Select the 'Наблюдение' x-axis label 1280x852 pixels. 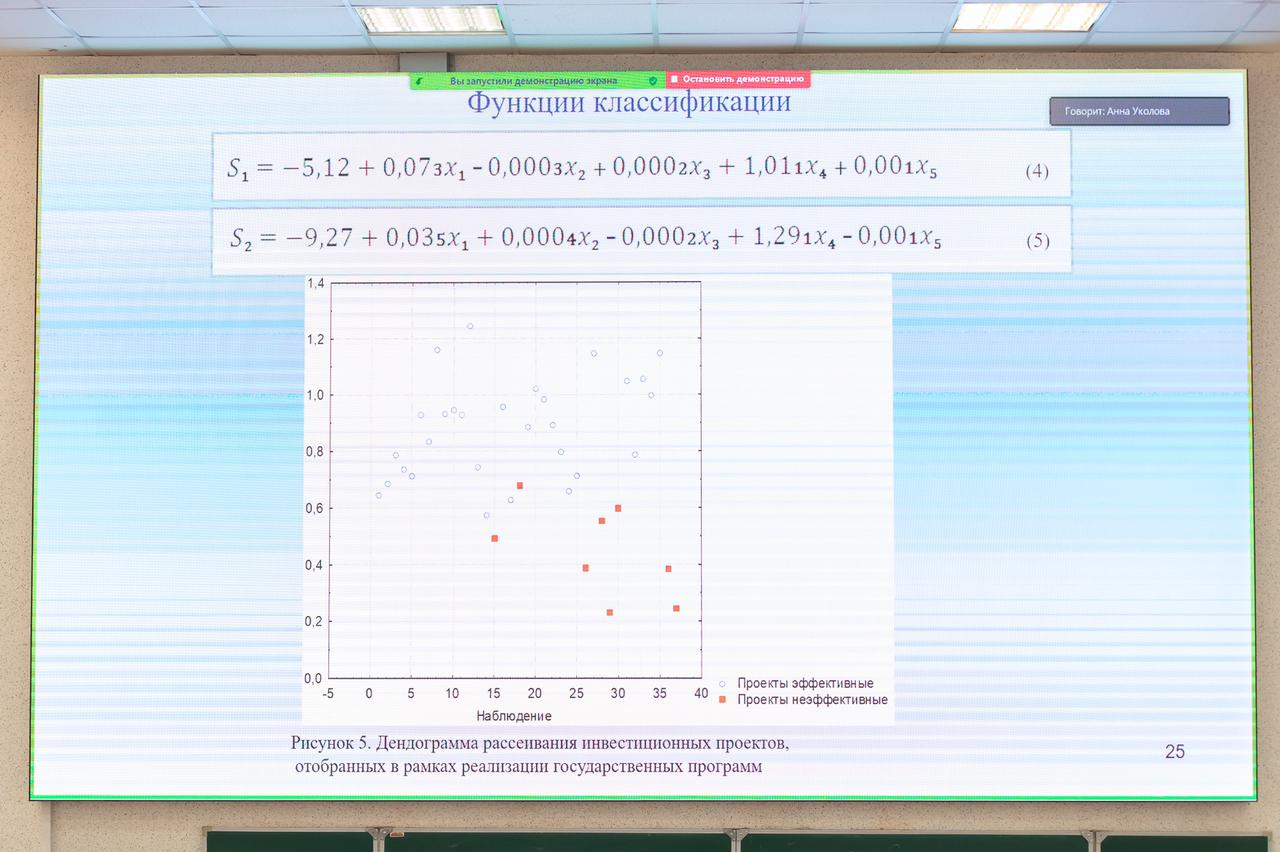[514, 716]
